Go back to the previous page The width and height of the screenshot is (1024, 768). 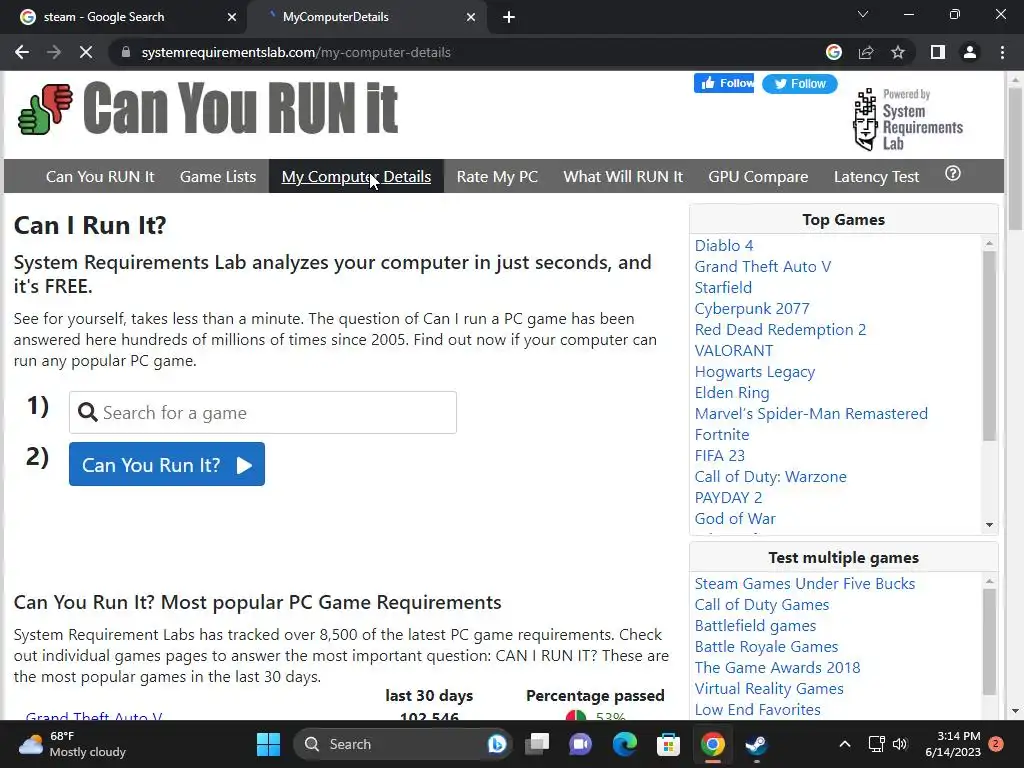point(22,52)
